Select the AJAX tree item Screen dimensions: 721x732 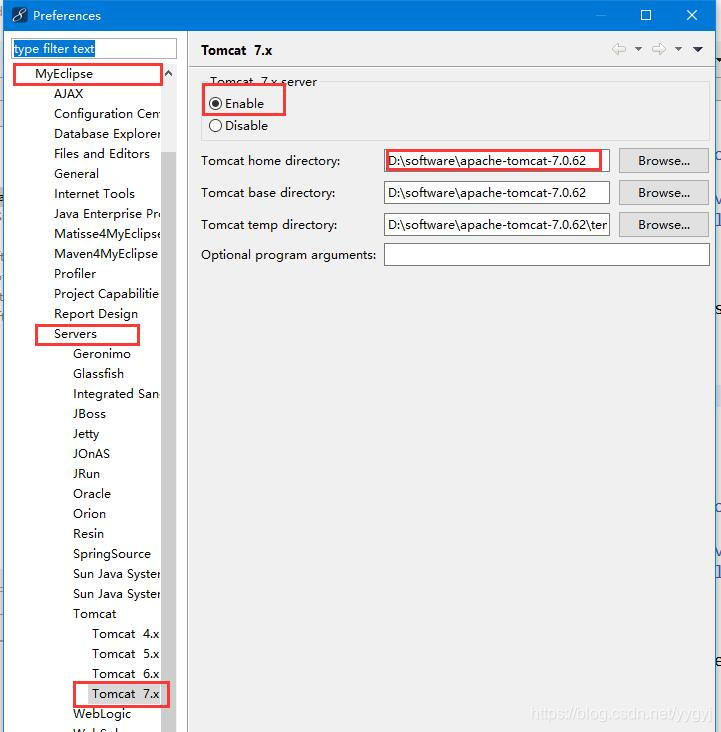pyautogui.click(x=69, y=94)
